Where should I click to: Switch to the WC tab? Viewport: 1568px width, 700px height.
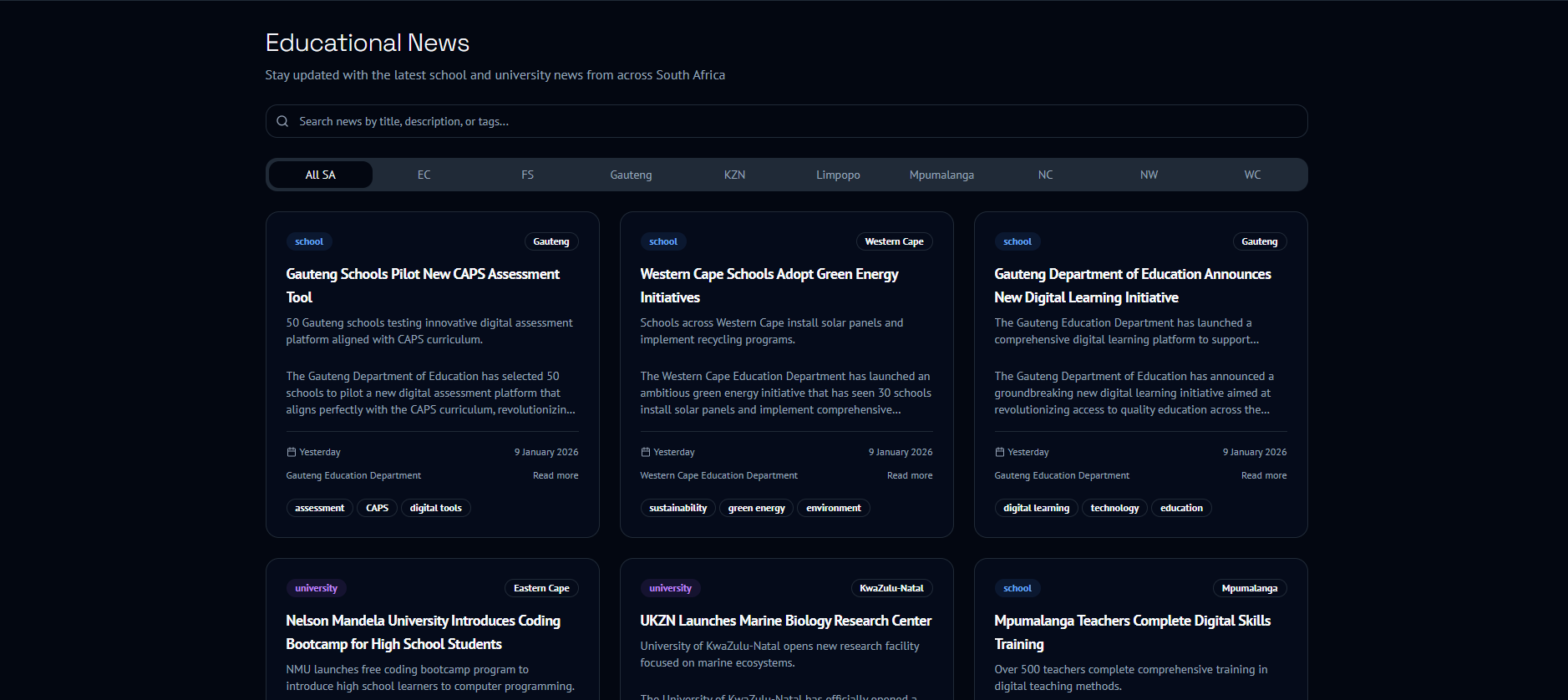point(1252,175)
